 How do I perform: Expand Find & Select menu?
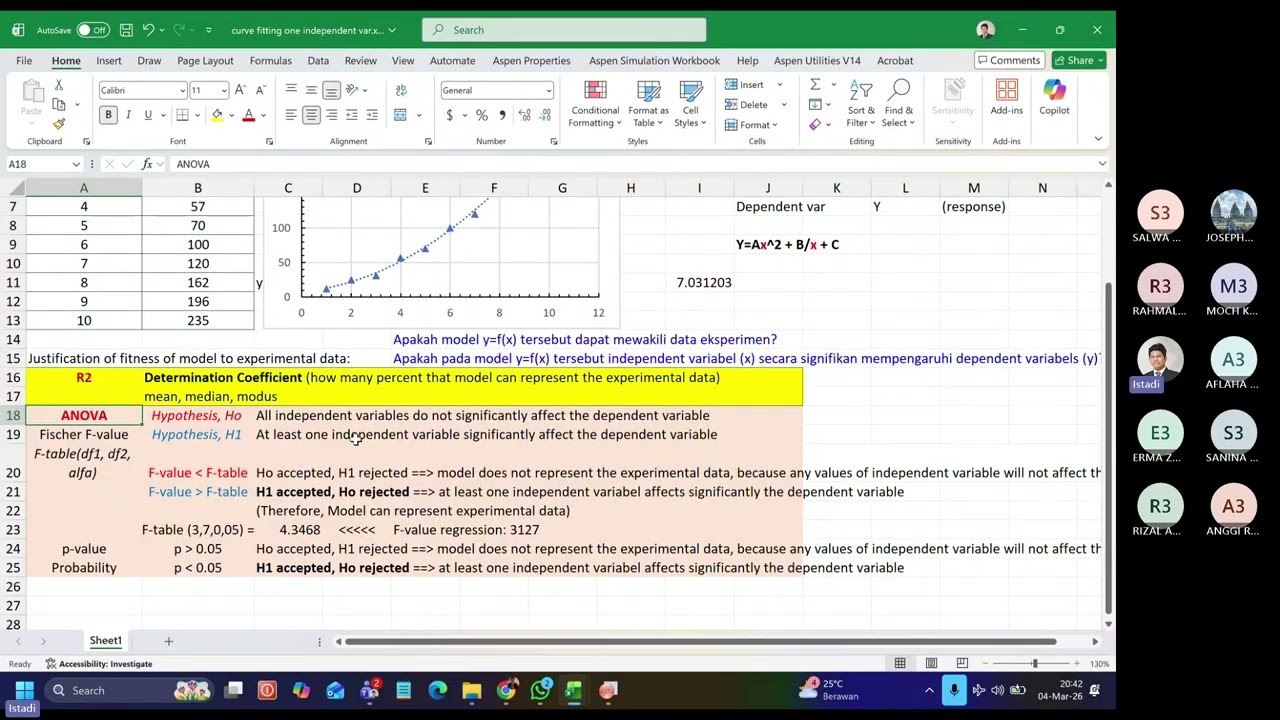(898, 104)
